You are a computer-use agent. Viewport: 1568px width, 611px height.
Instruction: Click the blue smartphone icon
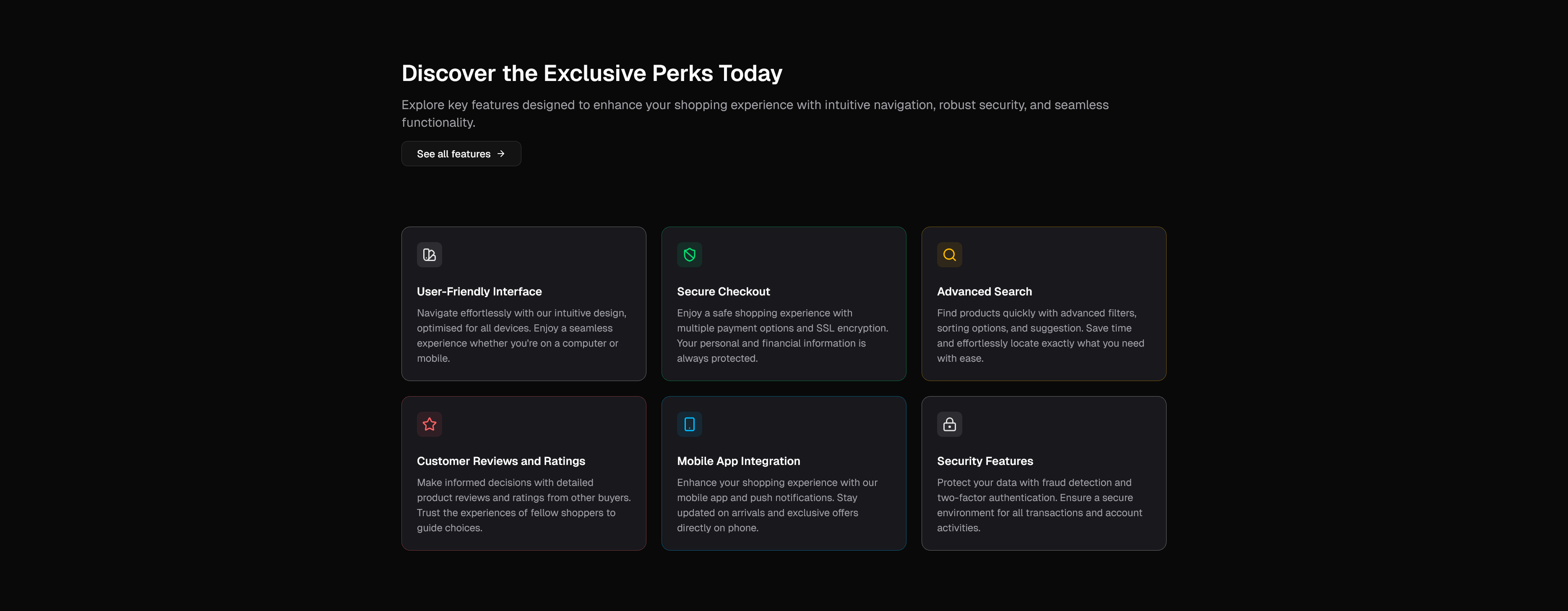(689, 424)
